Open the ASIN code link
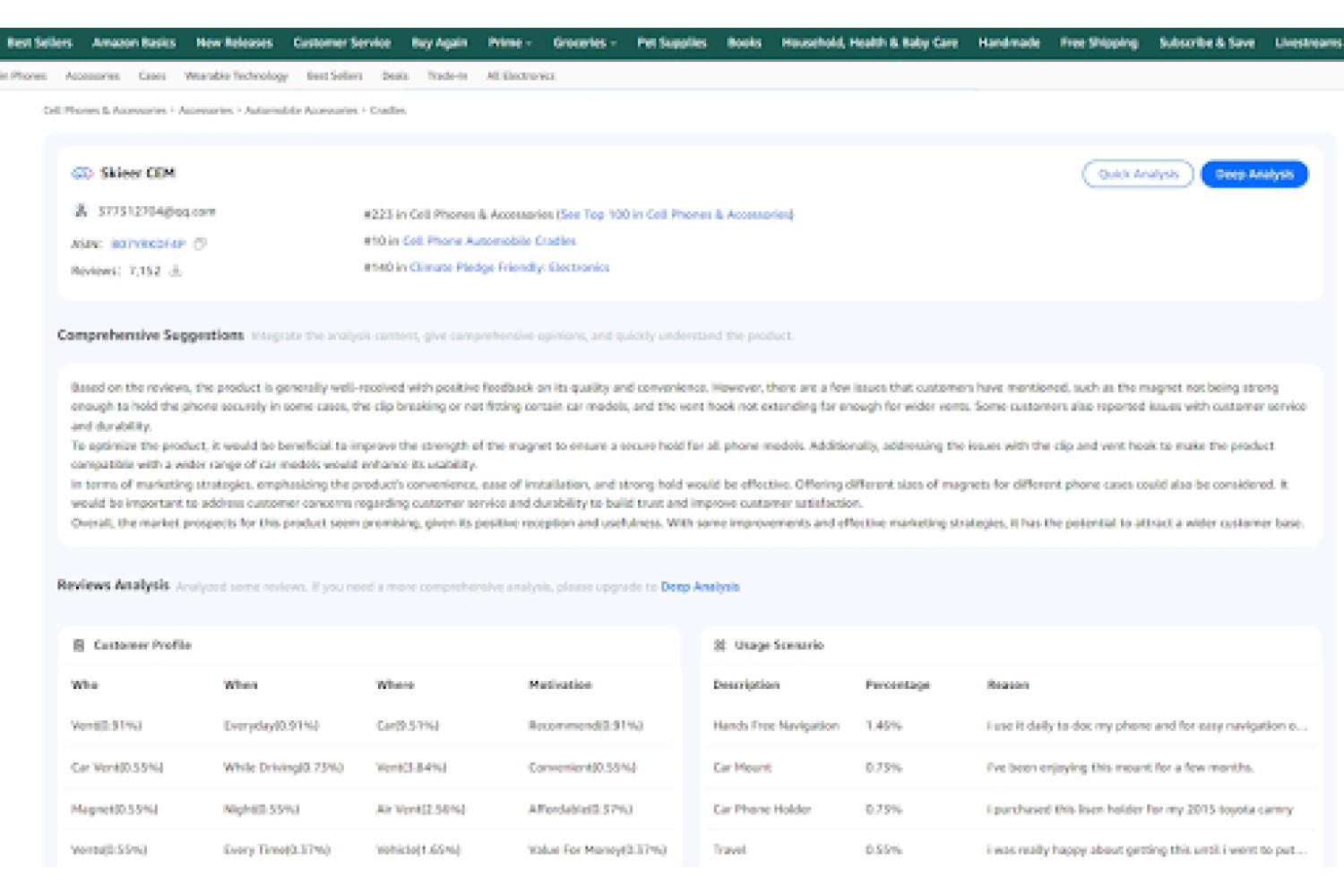Screen dimensions: 1344x896 tap(149, 244)
